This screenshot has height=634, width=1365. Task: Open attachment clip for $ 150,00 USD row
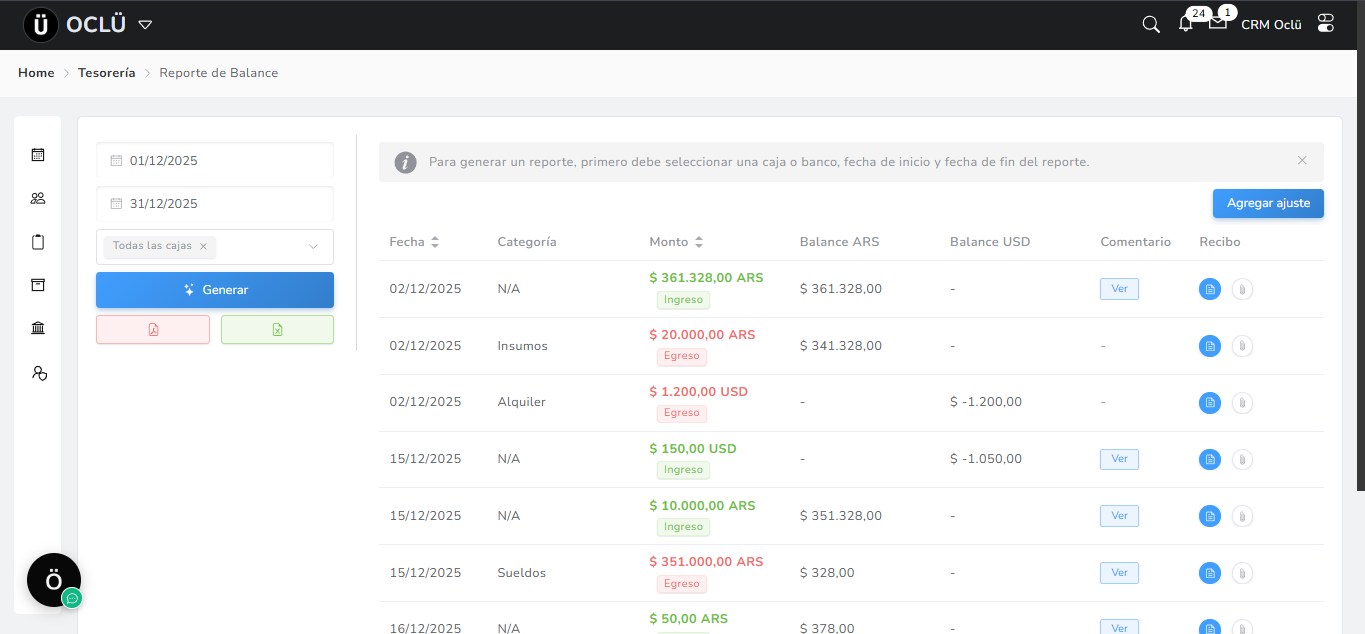[x=1242, y=460]
